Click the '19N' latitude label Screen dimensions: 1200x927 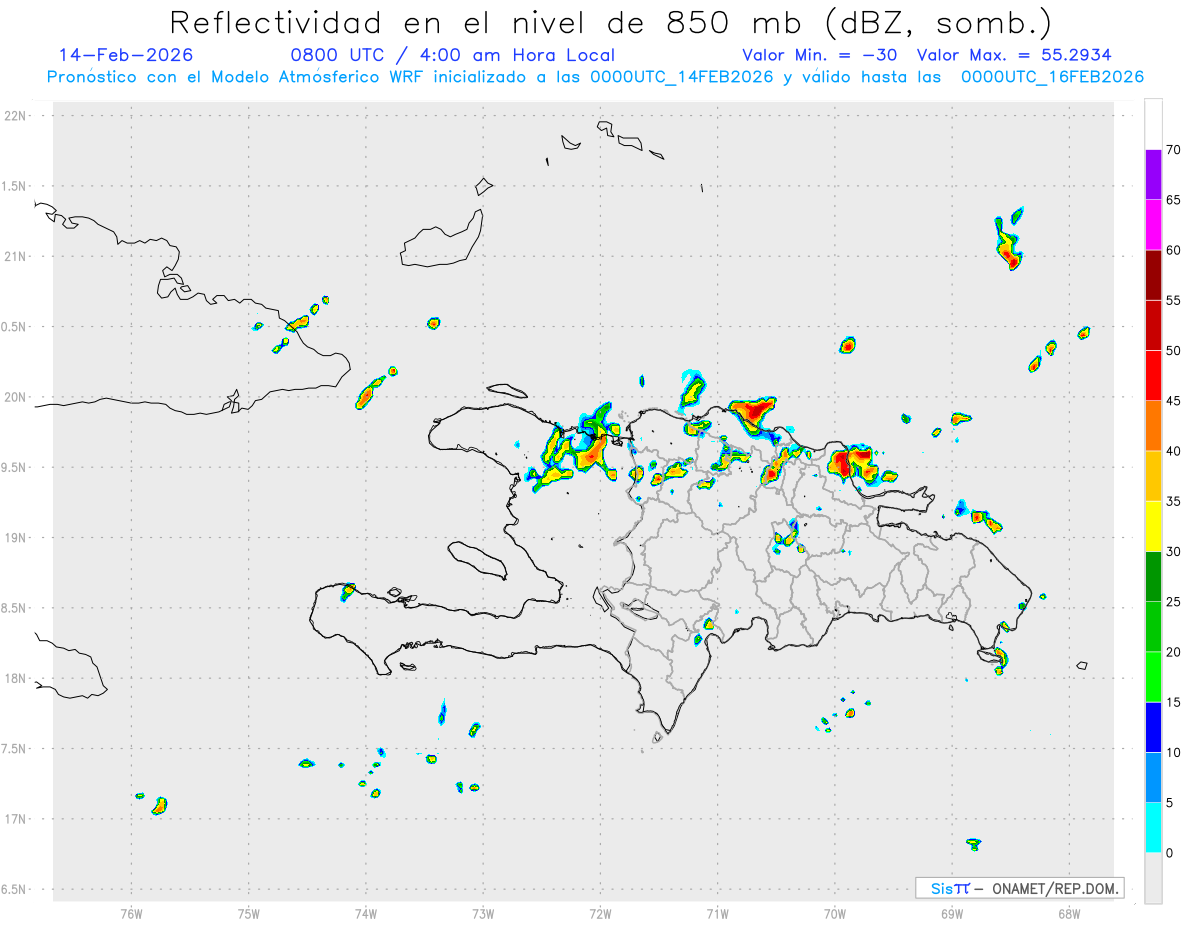(x=16, y=538)
